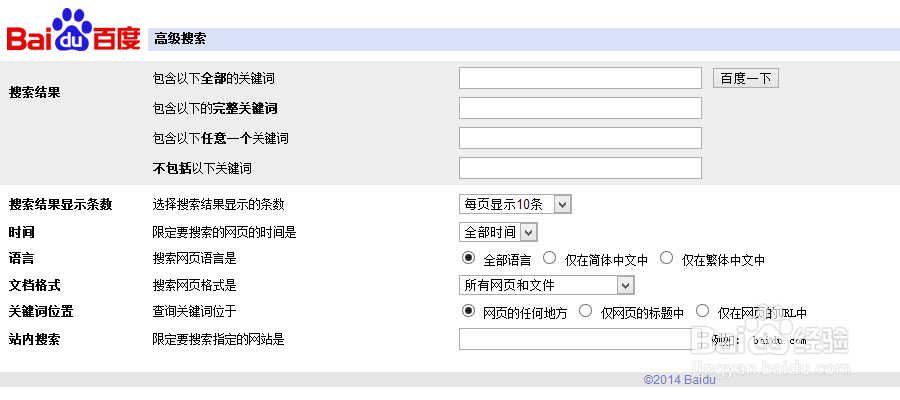The width and height of the screenshot is (900, 400).
Task: Click the 高级搜索 header title
Action: click(180, 39)
